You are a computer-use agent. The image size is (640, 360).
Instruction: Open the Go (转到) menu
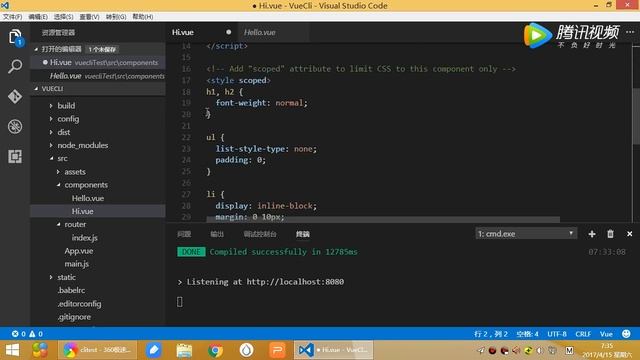coord(116,17)
